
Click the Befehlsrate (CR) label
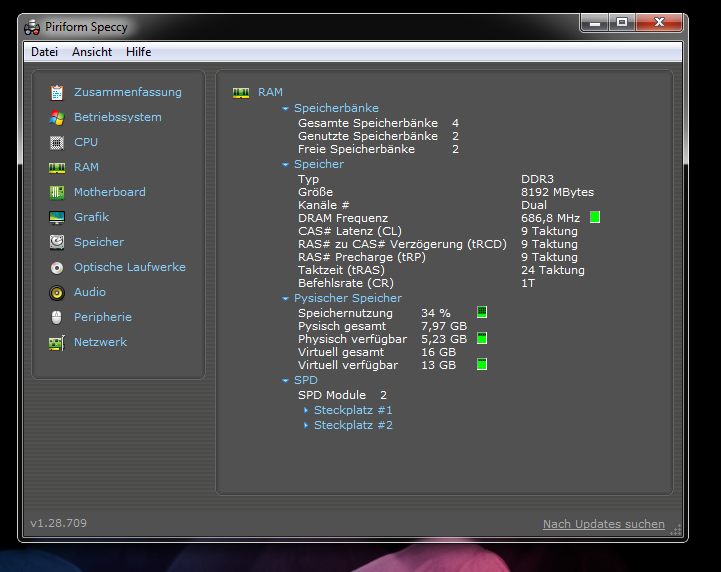pos(346,283)
